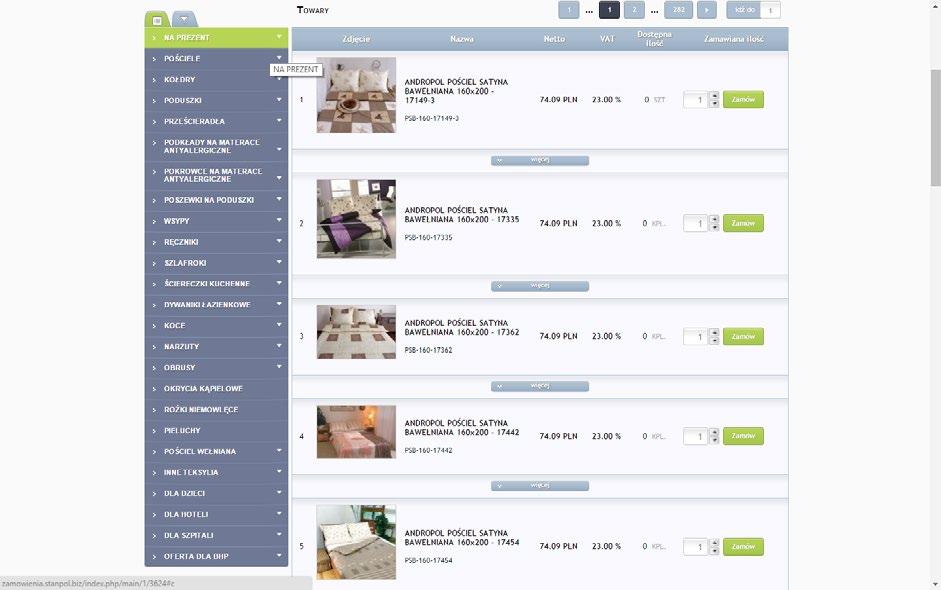
Task: Expand arrow next to NA PREZENT
Action: click(279, 37)
